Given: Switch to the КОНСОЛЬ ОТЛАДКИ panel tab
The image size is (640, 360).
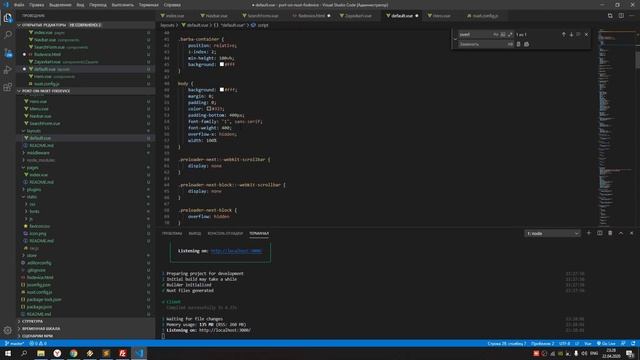Looking at the screenshot, I should [225, 233].
